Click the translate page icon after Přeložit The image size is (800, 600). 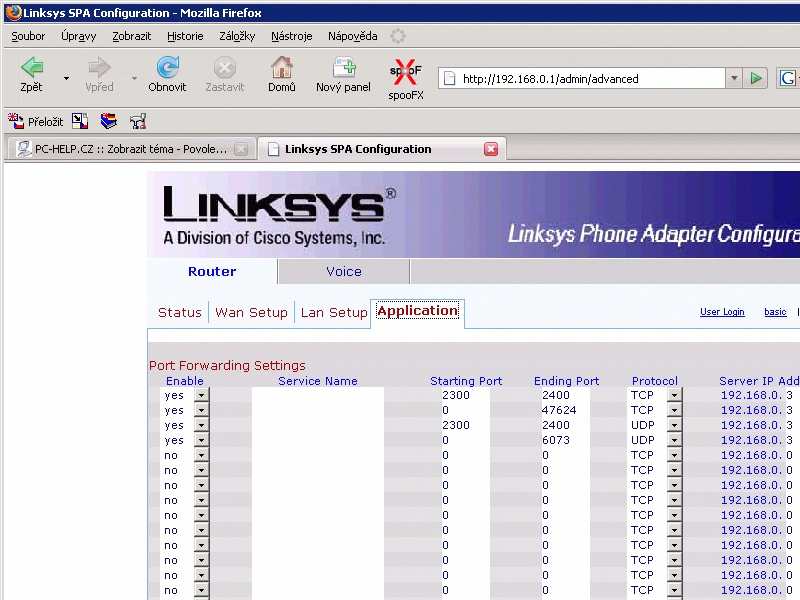(80, 121)
